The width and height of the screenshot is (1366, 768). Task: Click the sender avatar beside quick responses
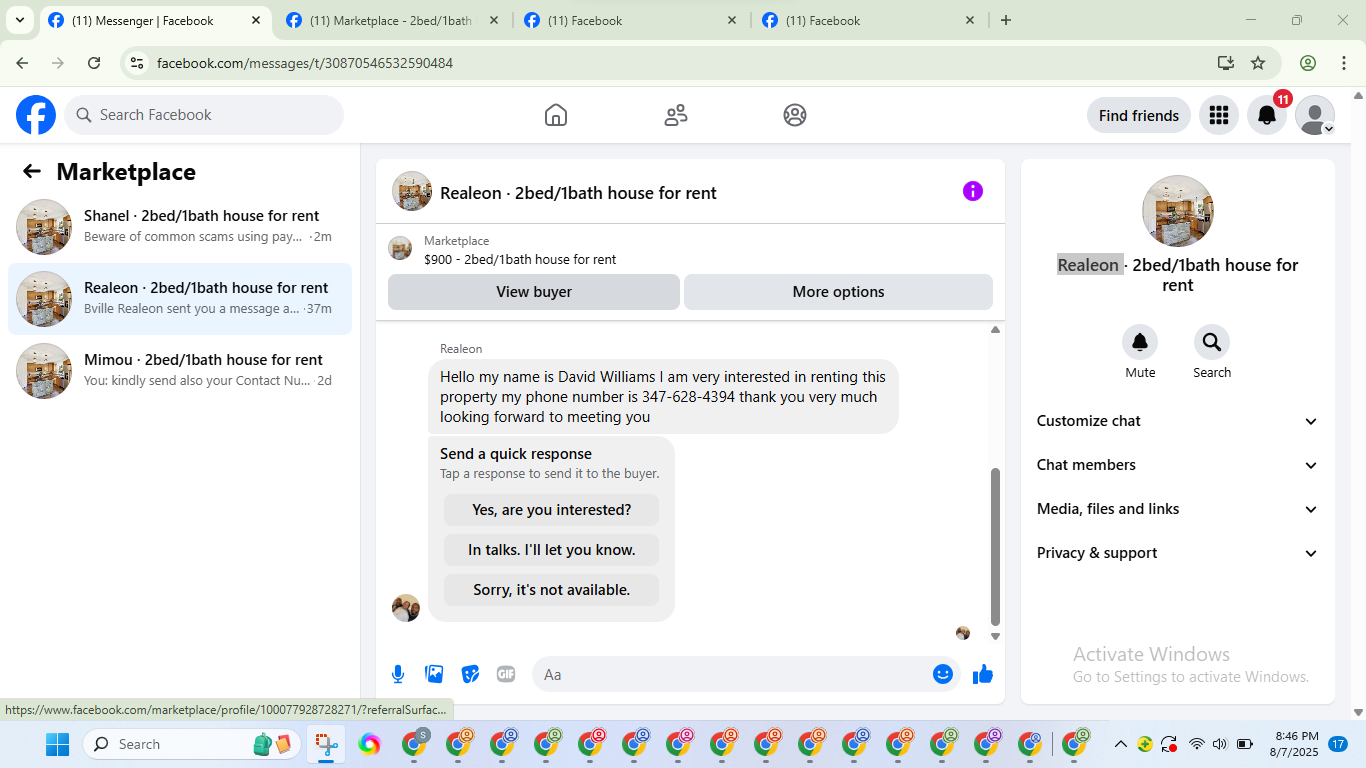406,608
